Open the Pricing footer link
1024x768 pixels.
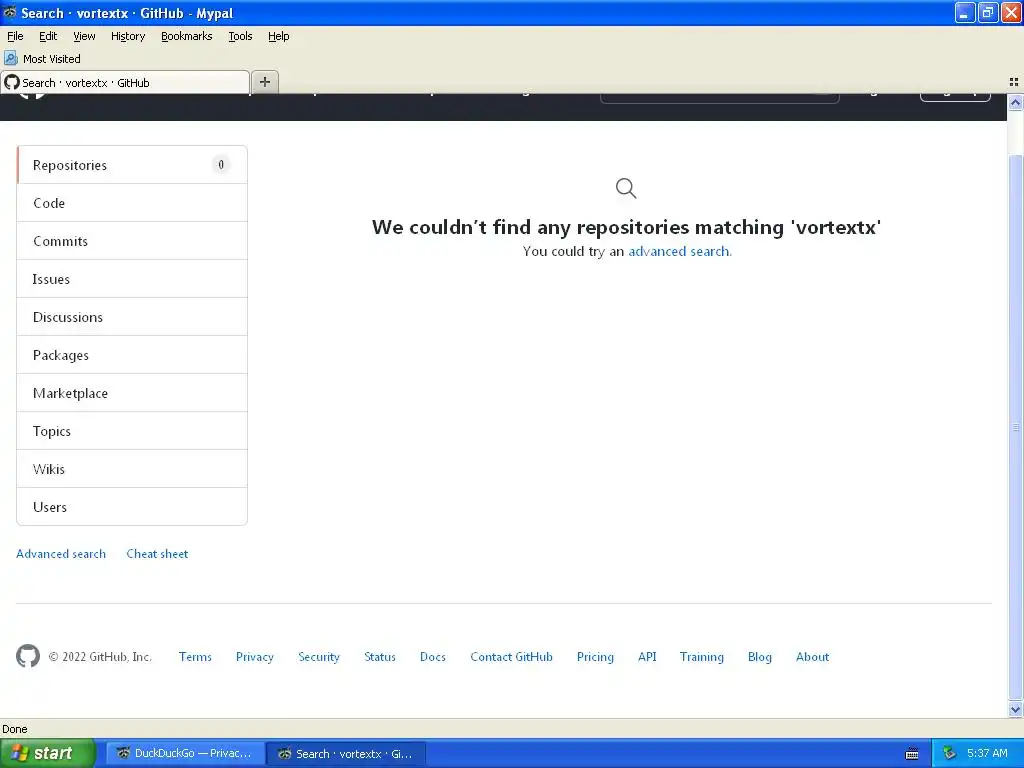[x=595, y=657]
